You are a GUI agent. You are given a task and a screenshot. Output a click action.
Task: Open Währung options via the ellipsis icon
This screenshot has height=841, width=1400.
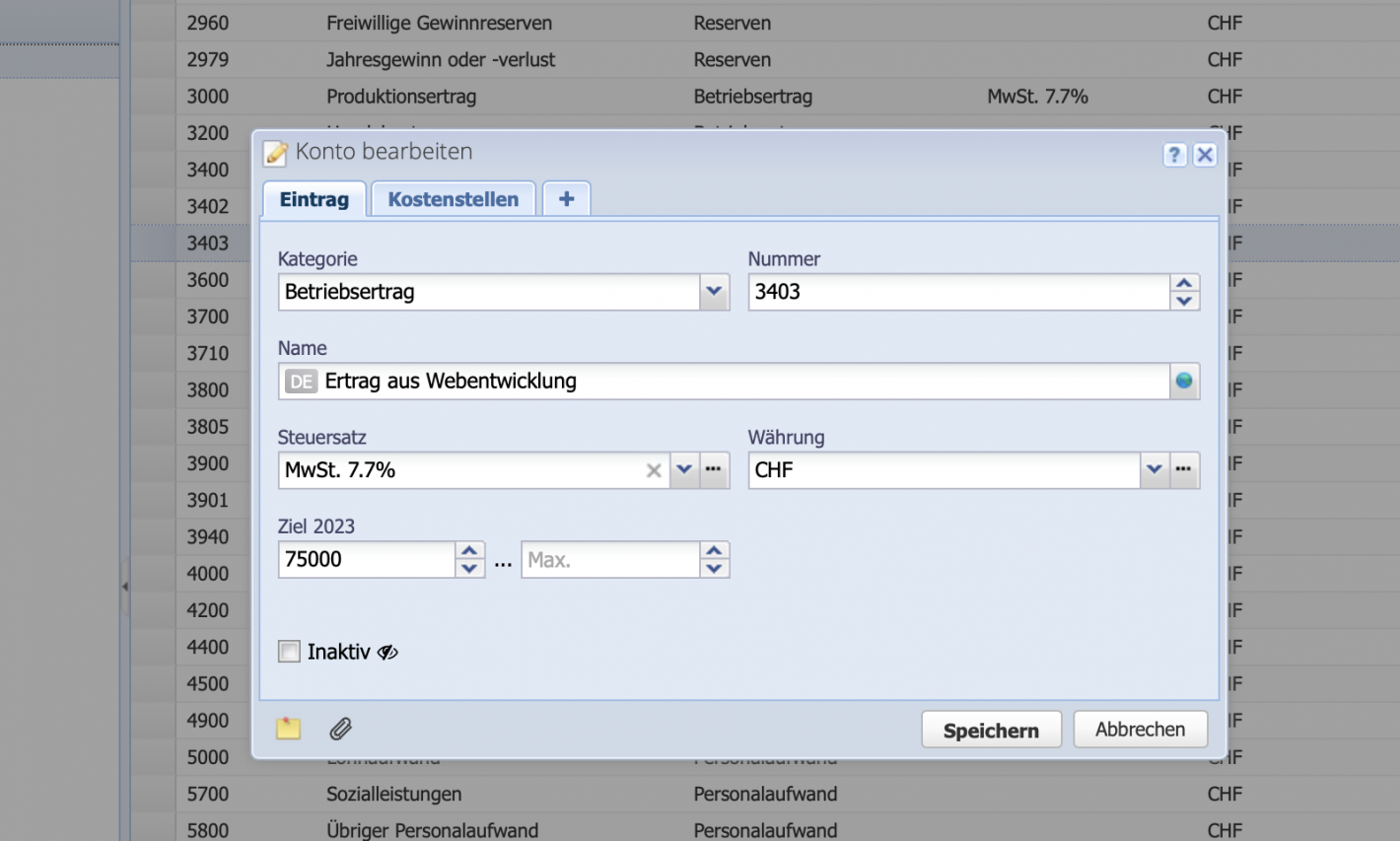[1183, 470]
